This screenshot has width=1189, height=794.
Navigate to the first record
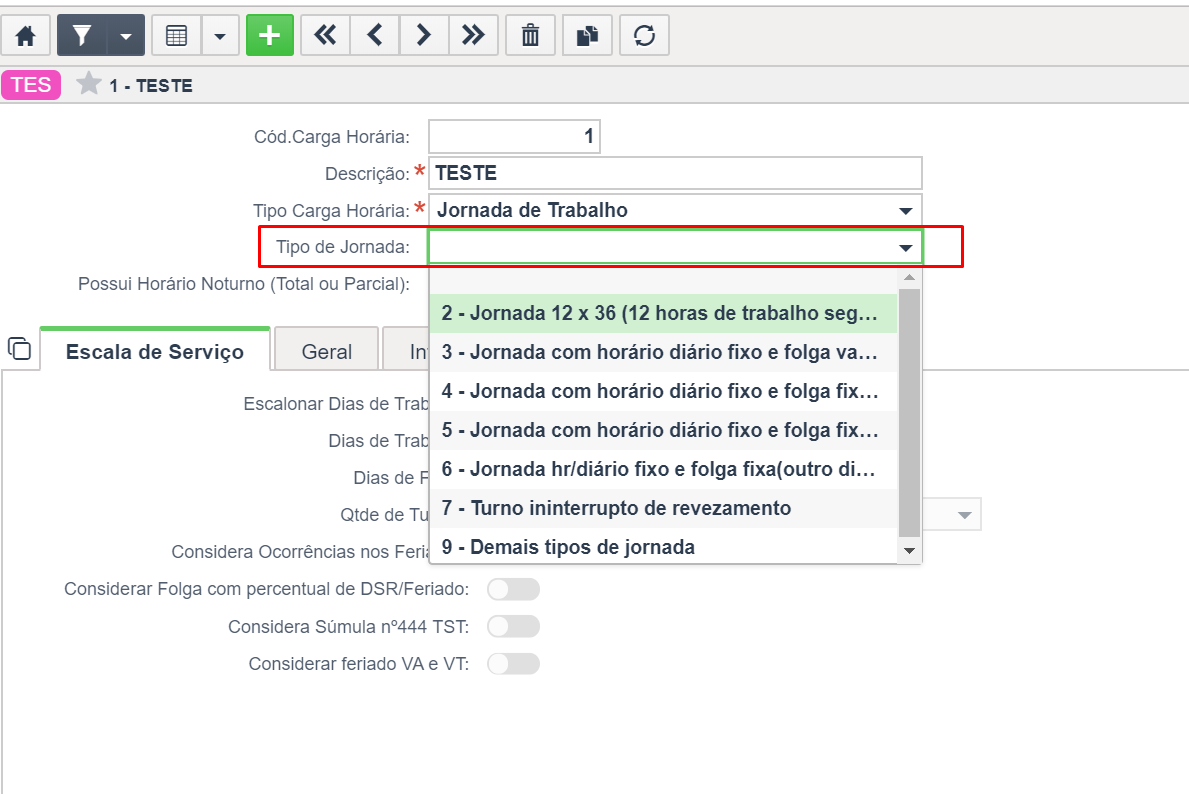(x=325, y=34)
